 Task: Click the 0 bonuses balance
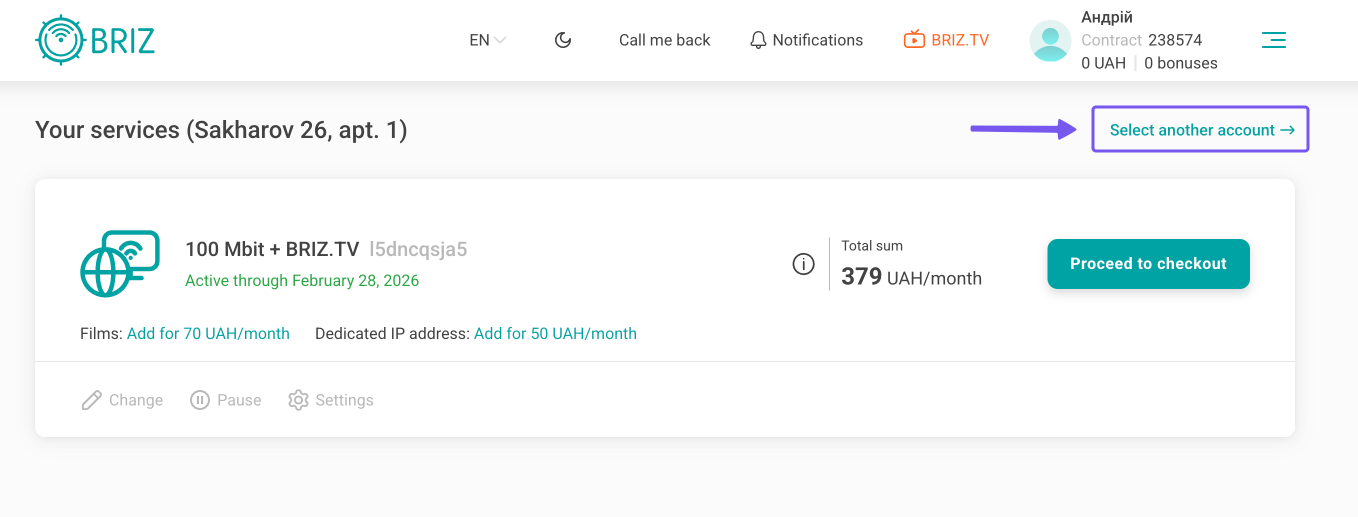[1180, 63]
